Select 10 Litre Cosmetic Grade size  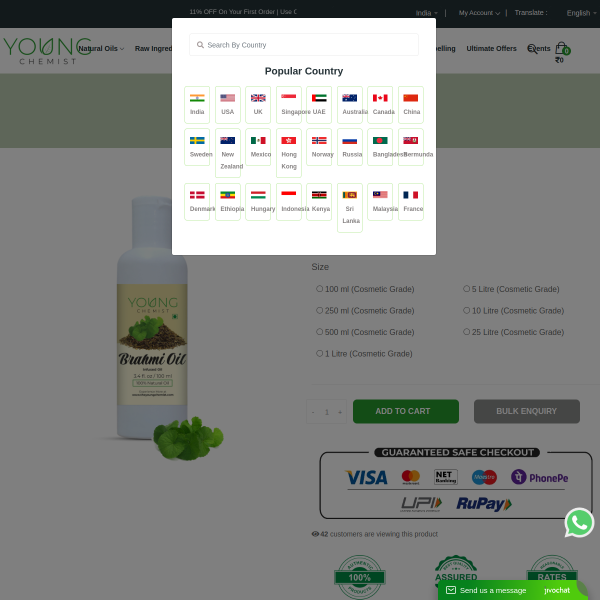click(x=466, y=310)
